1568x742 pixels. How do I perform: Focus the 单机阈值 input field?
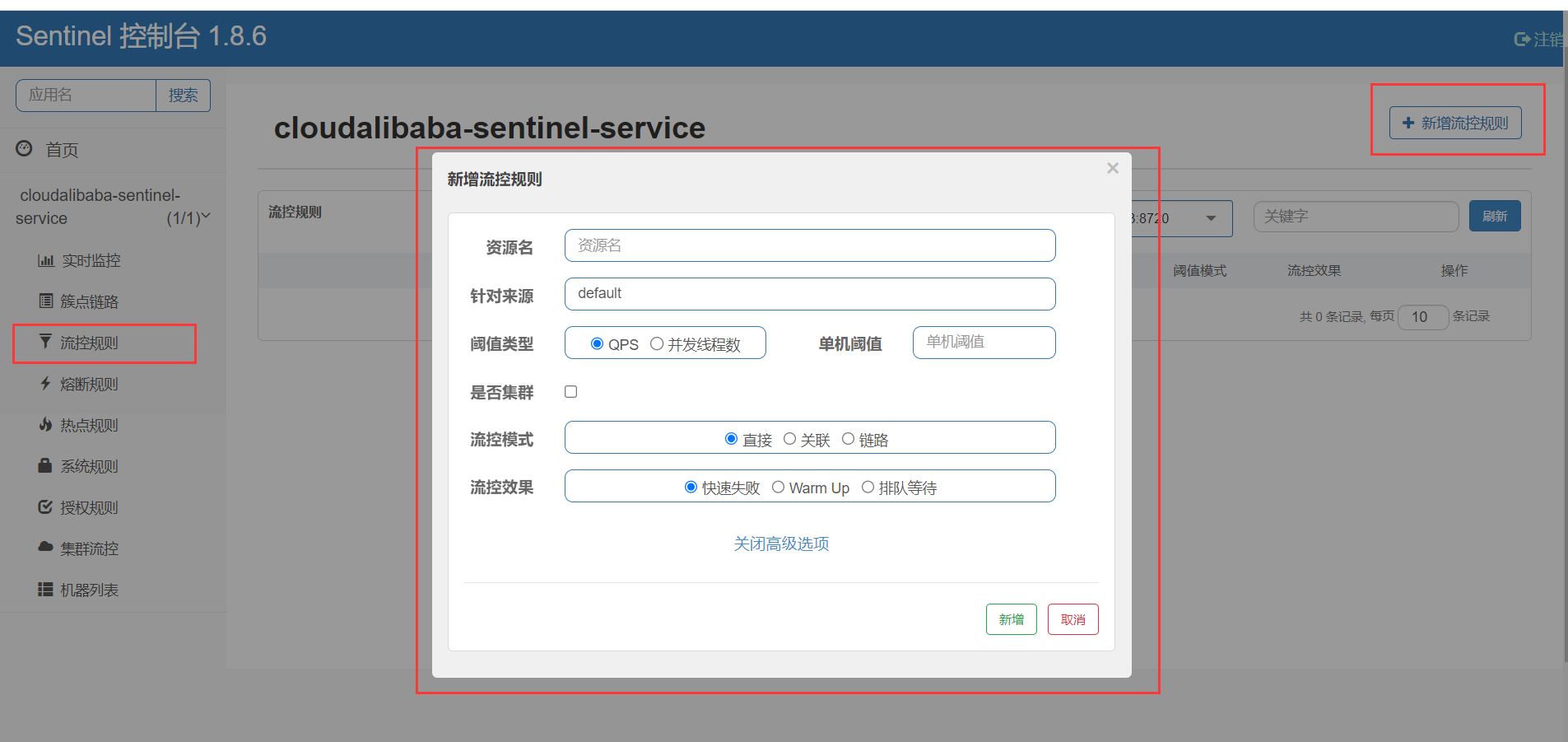[984, 343]
